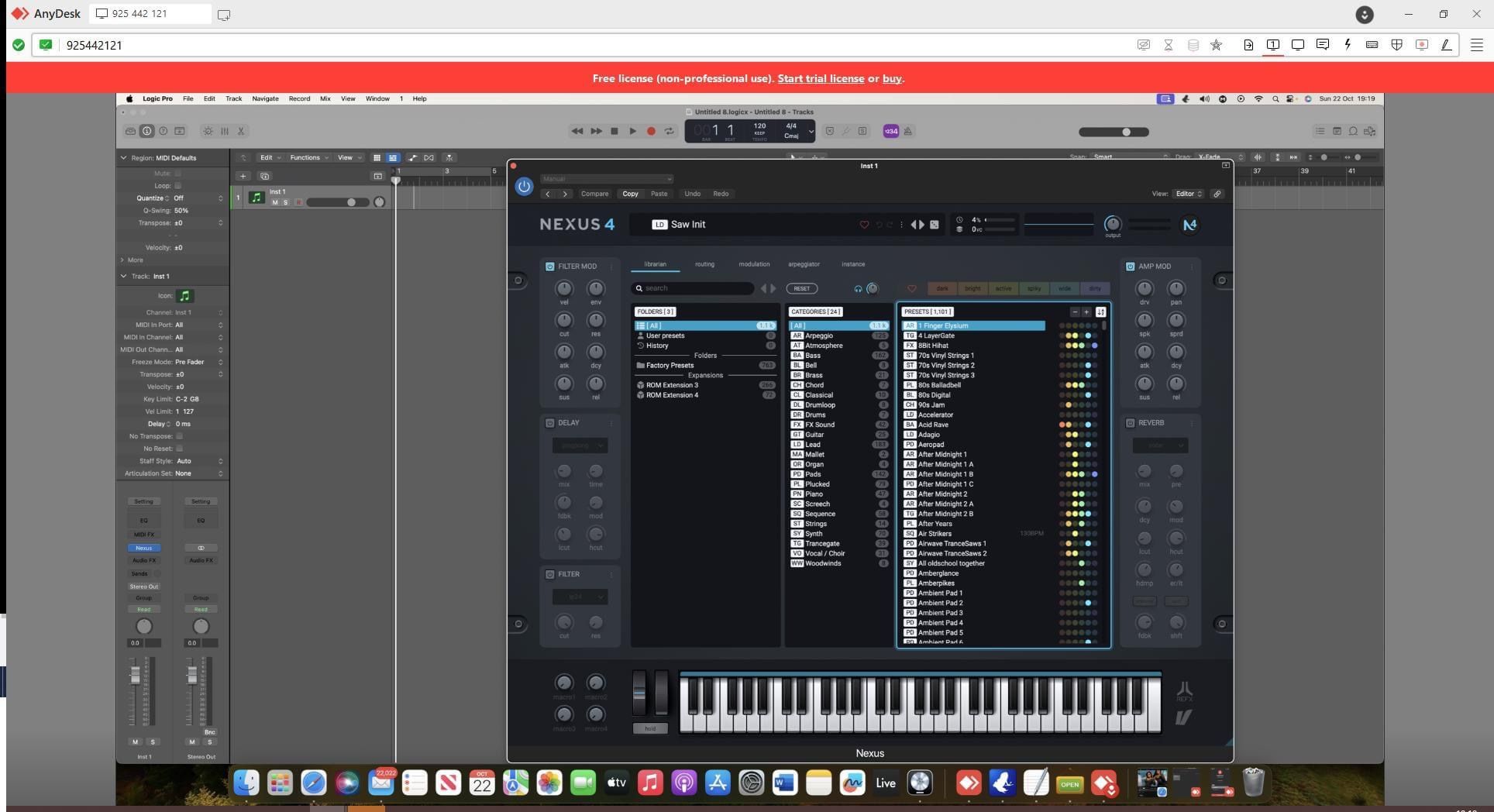Open List Editors in Logic toolbar
This screenshot has width=1494, height=812.
[1320, 132]
